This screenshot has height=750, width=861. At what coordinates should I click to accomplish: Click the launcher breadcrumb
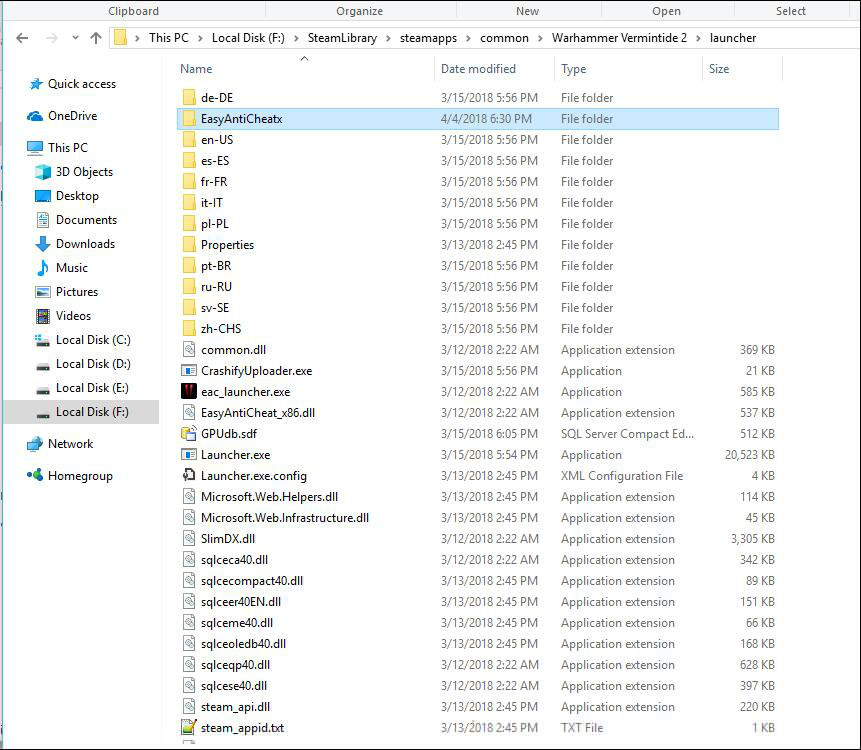click(x=733, y=38)
